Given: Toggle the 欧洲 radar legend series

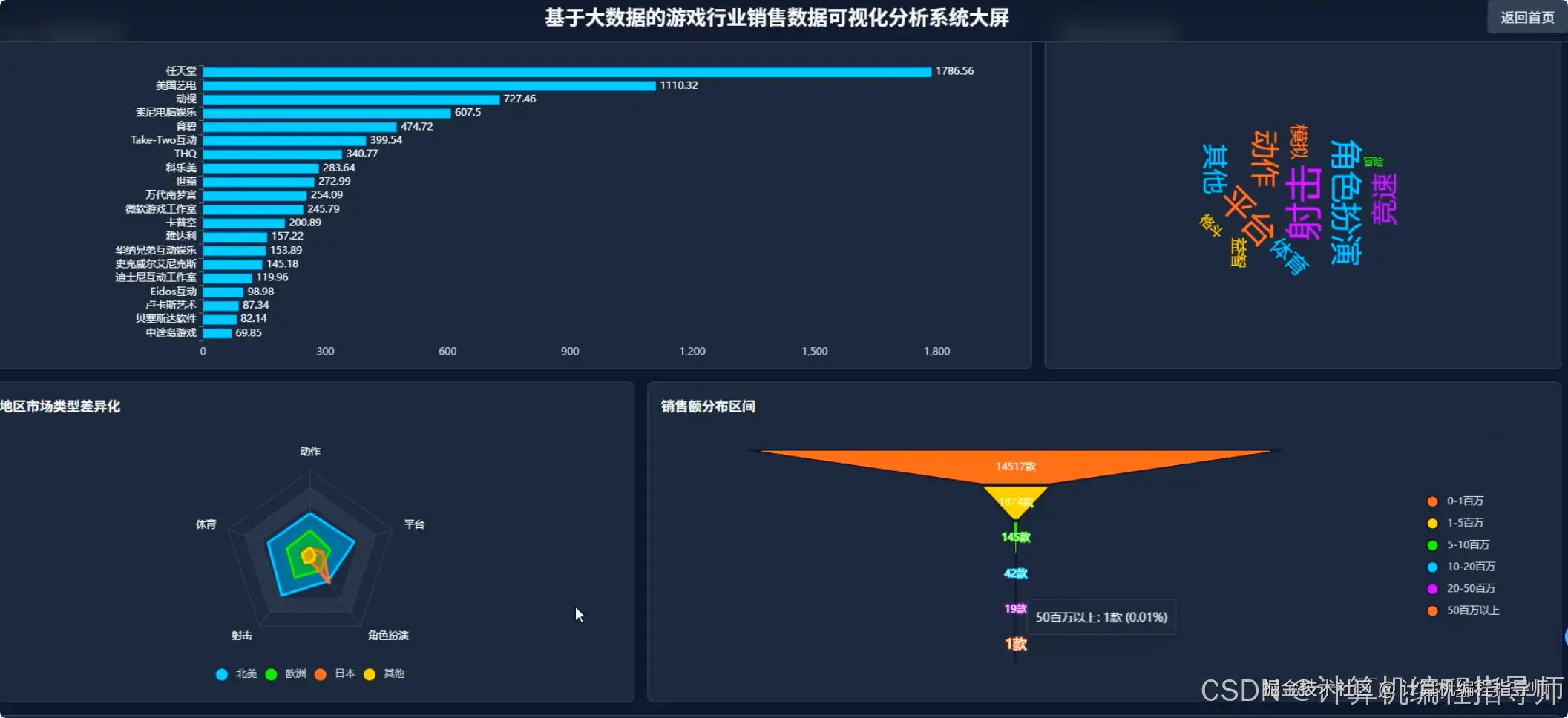Looking at the screenshot, I should (286, 673).
